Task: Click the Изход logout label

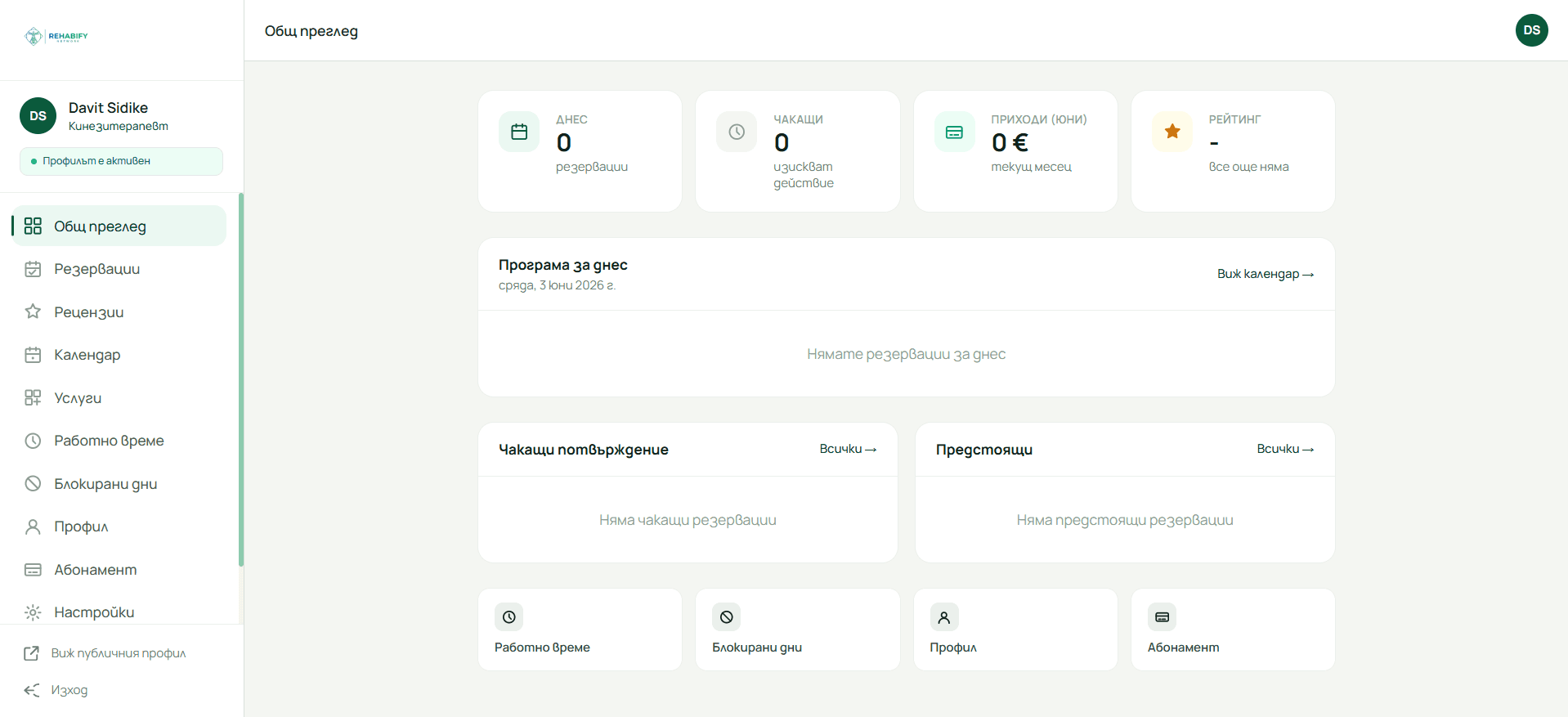Action: (x=69, y=690)
